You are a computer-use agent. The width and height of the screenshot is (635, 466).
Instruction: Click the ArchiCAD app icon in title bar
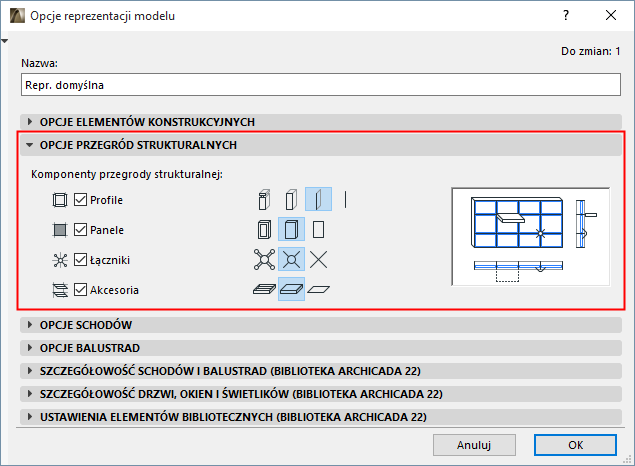[17, 16]
